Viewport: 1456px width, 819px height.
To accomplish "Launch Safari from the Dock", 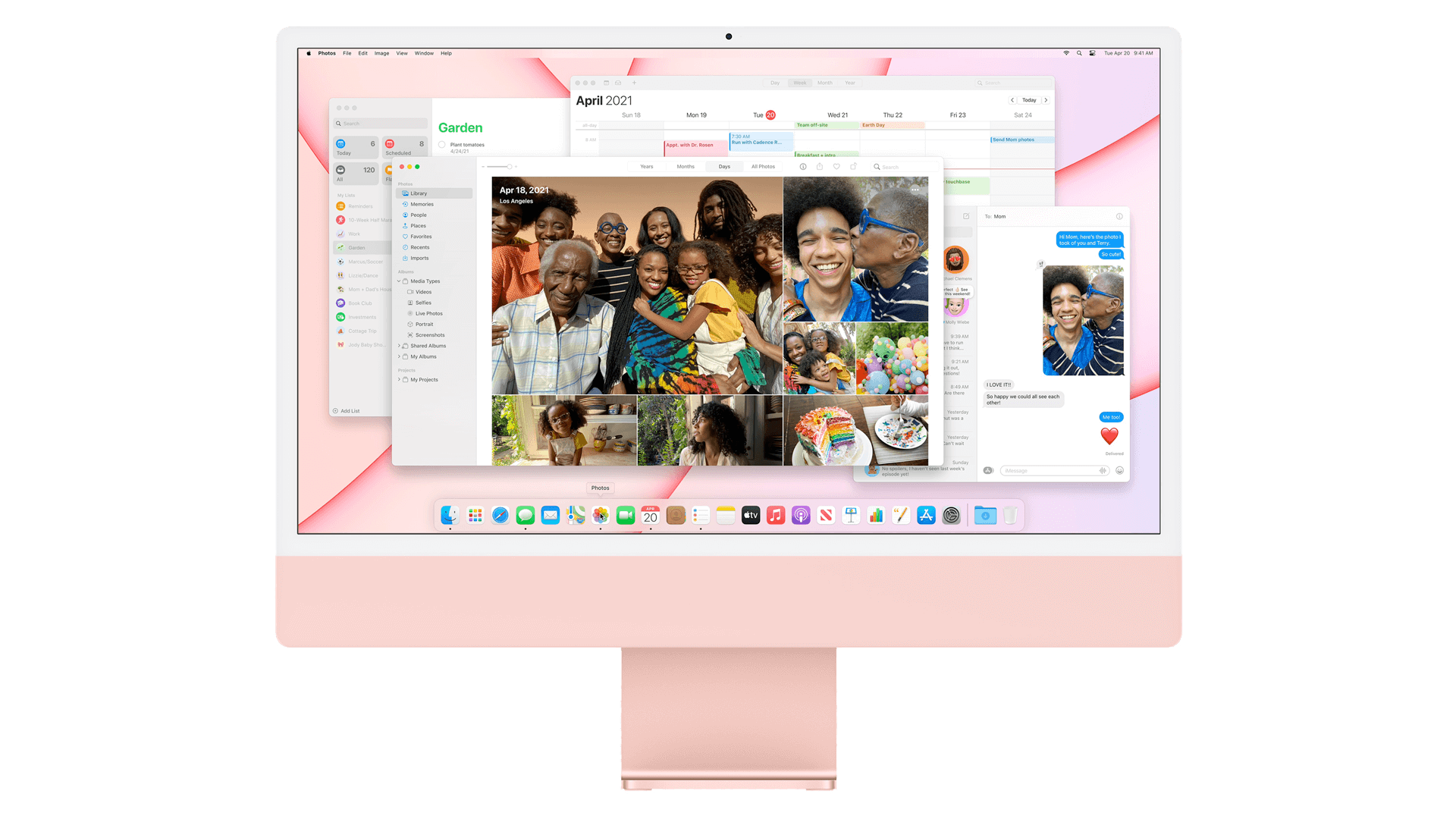I will pos(500,516).
